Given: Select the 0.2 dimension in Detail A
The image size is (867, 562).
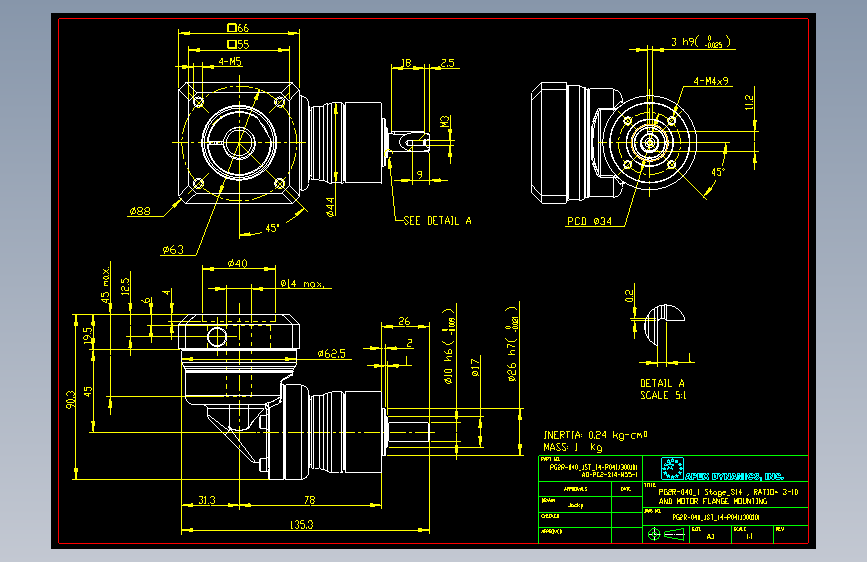Looking at the screenshot, I should [x=629, y=296].
